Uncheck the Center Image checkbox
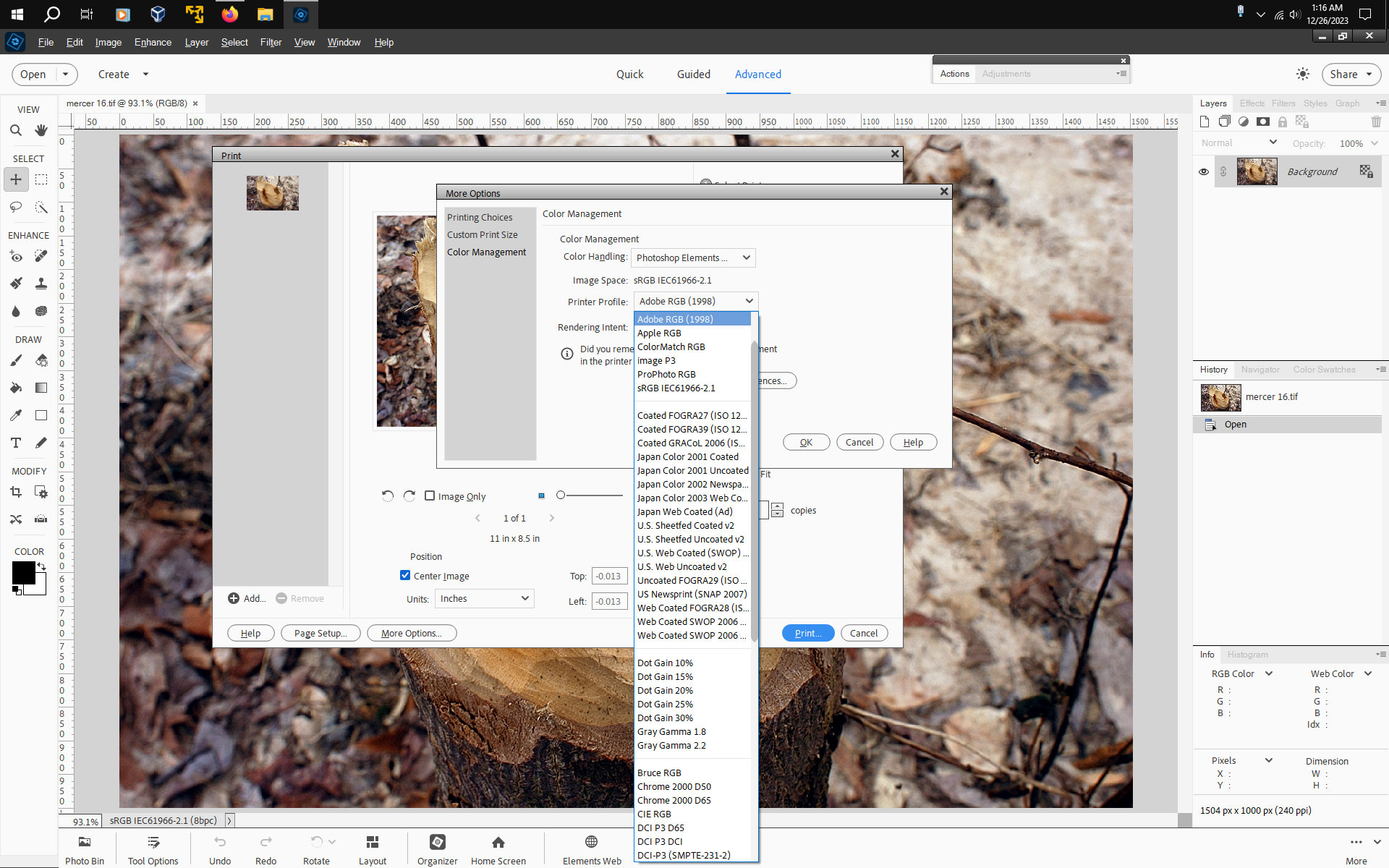Image resolution: width=1389 pixels, height=868 pixels. (x=405, y=575)
